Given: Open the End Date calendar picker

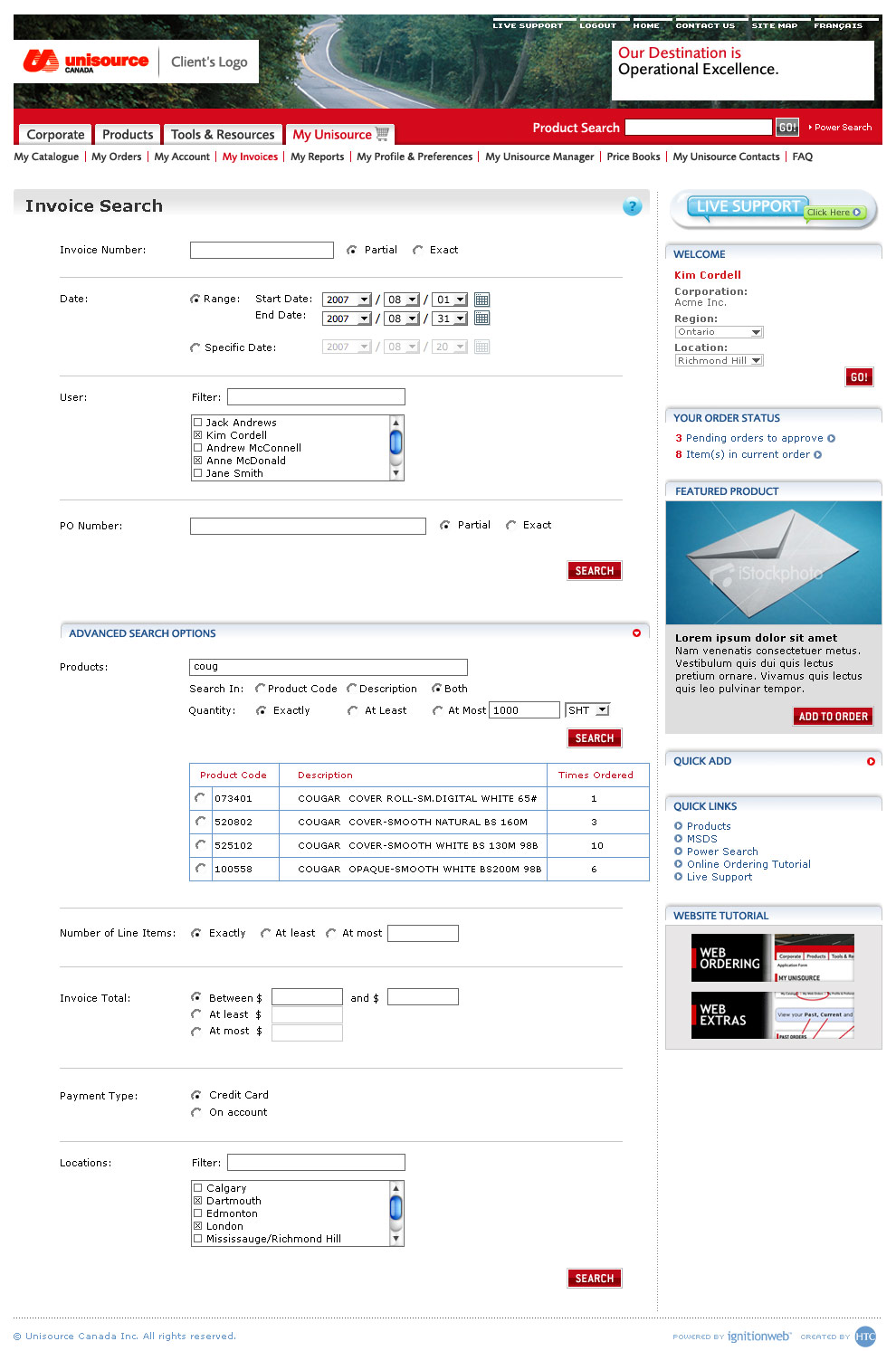Looking at the screenshot, I should pyautogui.click(x=481, y=319).
